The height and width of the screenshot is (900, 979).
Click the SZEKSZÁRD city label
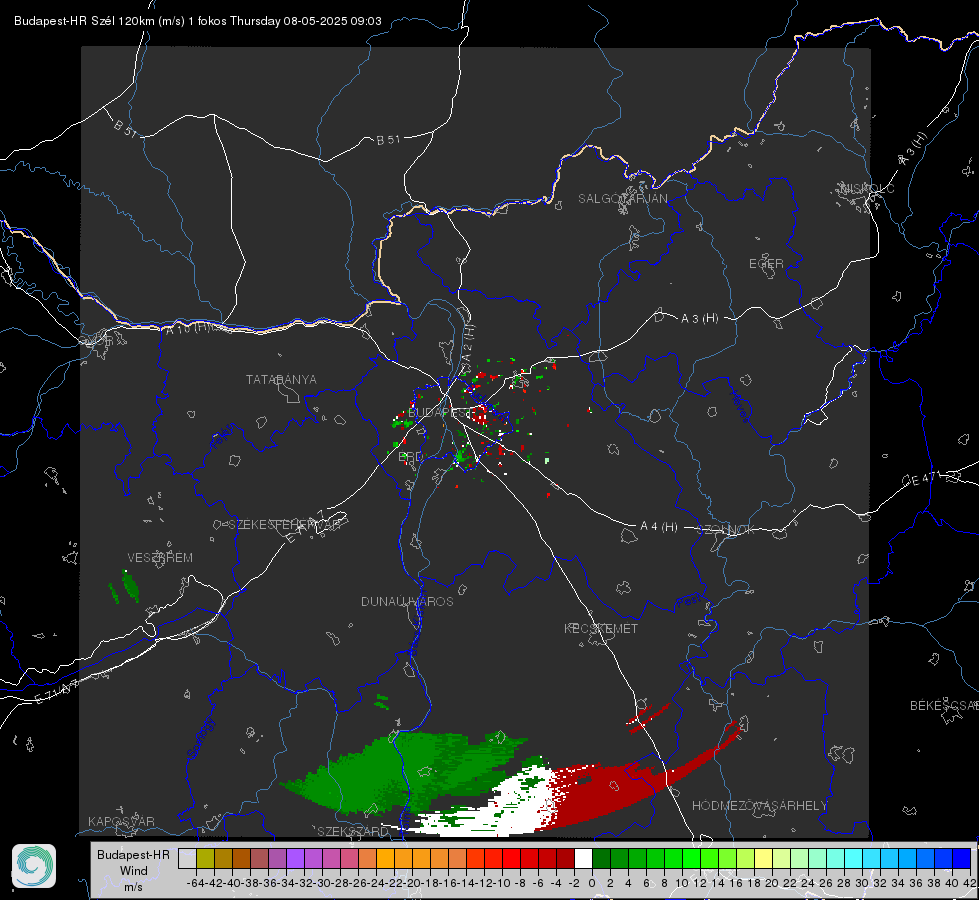(x=353, y=831)
